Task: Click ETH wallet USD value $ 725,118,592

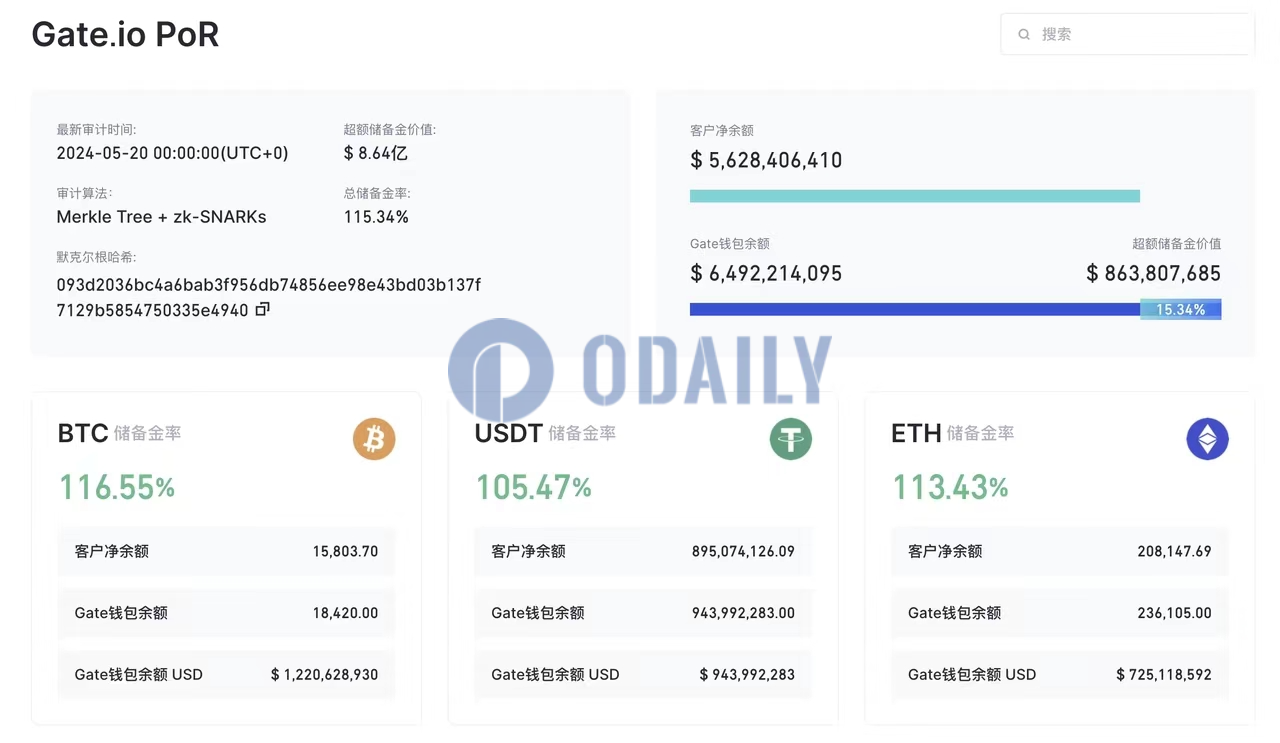Action: [1164, 675]
